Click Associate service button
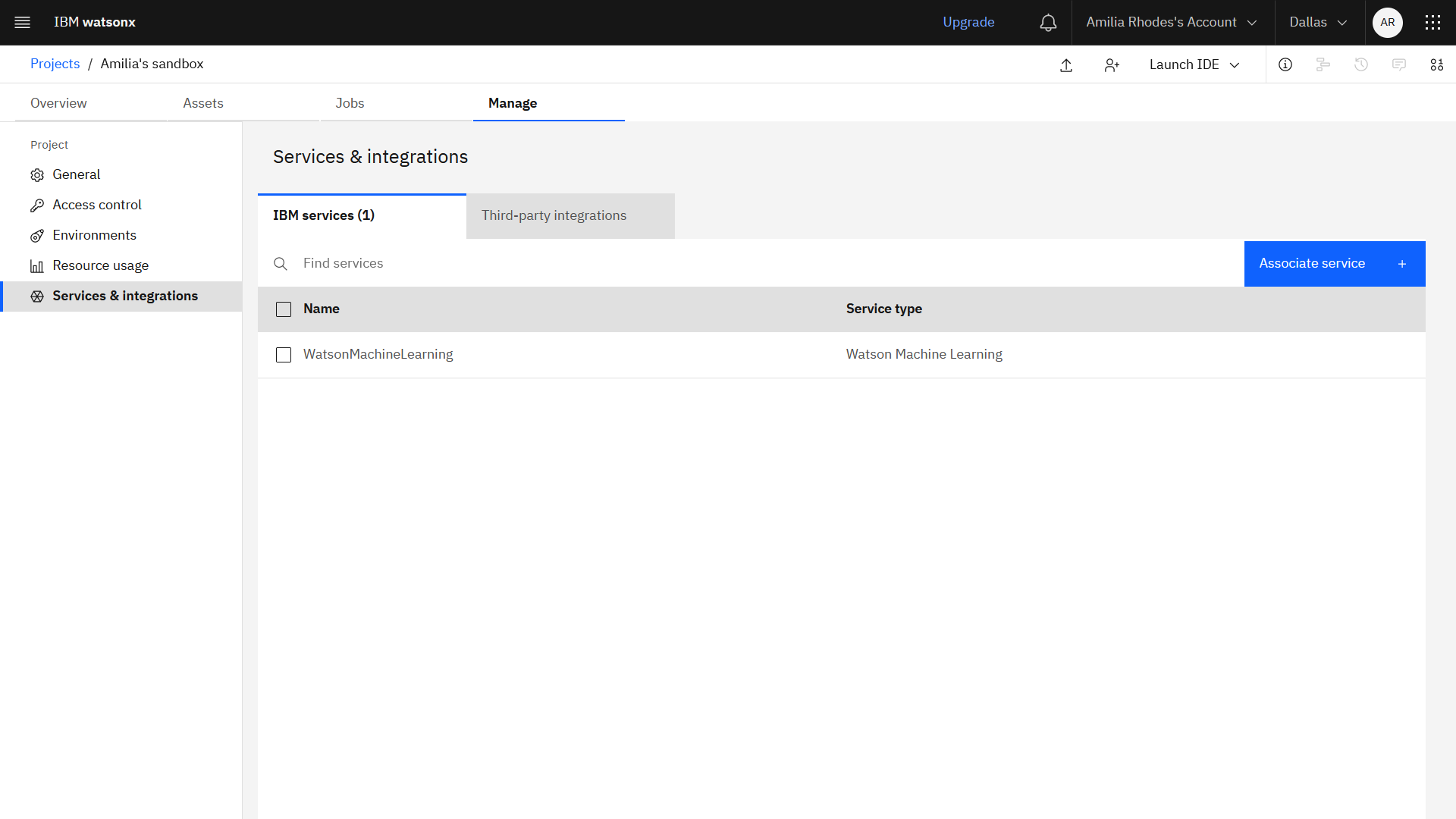1456x819 pixels. (1334, 263)
